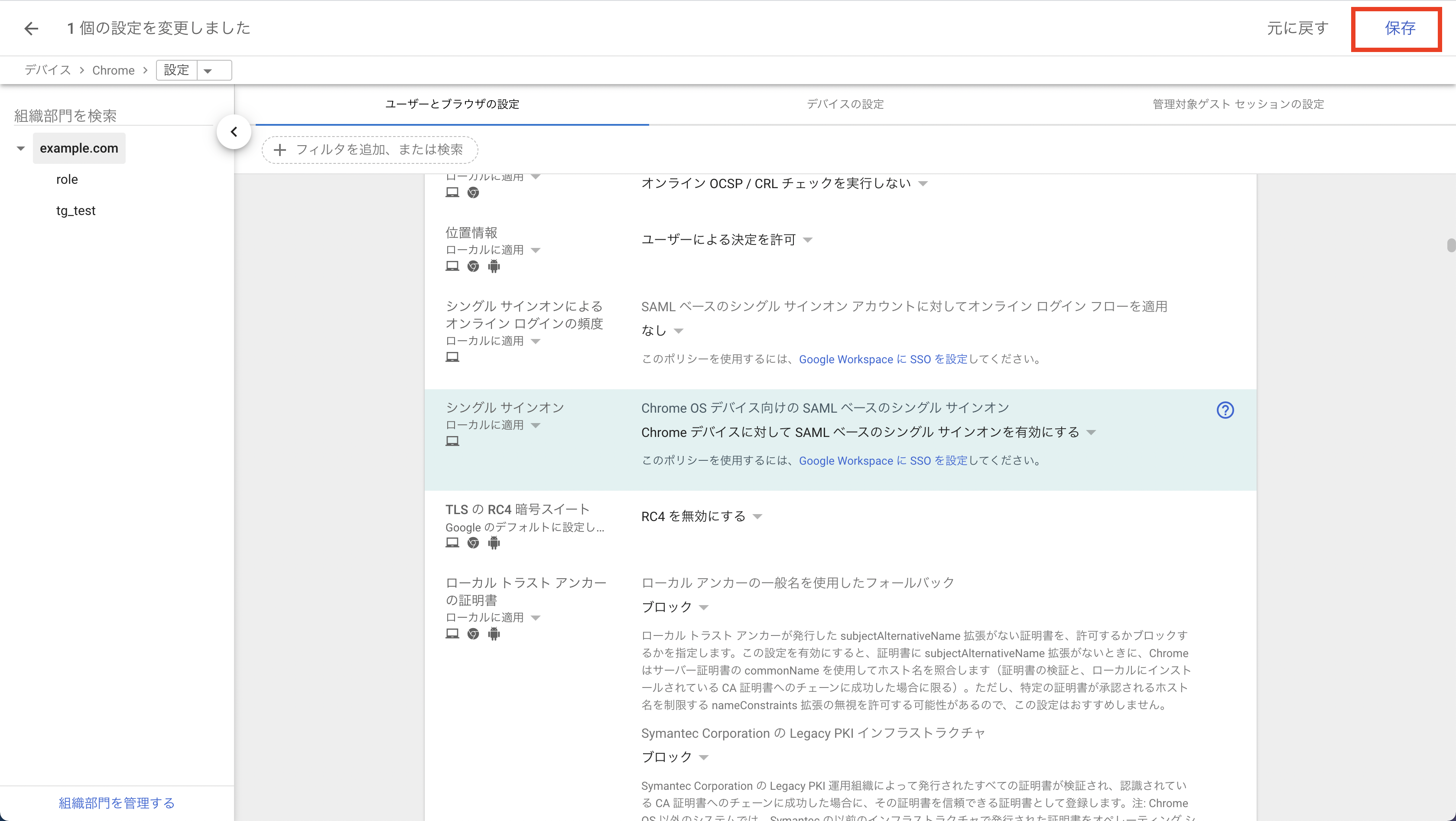Open the 設定 breadcrumb dropdown arrow
Screen dimensions: 1456x821
pyautogui.click(x=208, y=71)
